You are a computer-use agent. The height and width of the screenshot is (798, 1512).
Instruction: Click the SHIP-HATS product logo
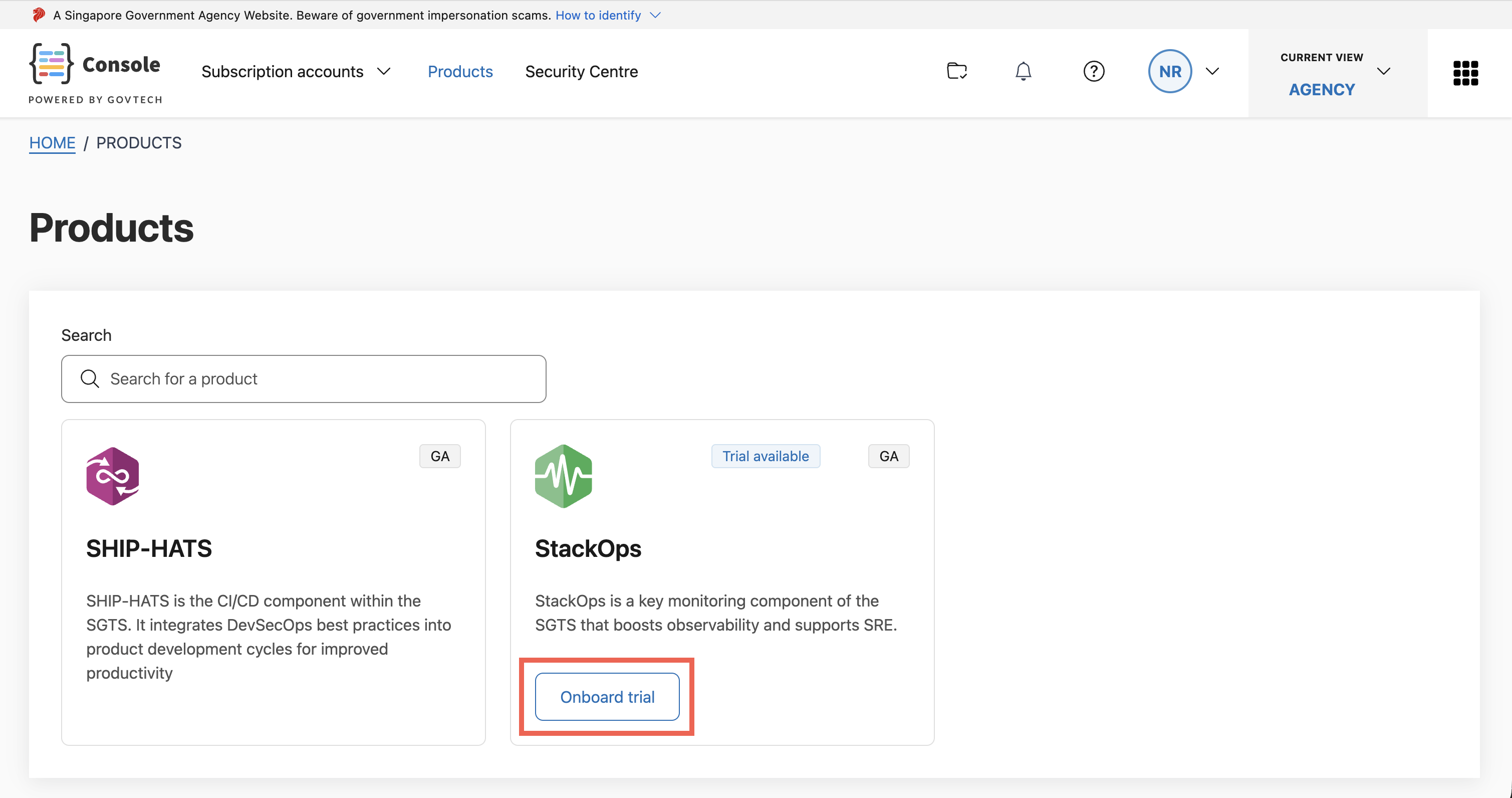point(113,476)
